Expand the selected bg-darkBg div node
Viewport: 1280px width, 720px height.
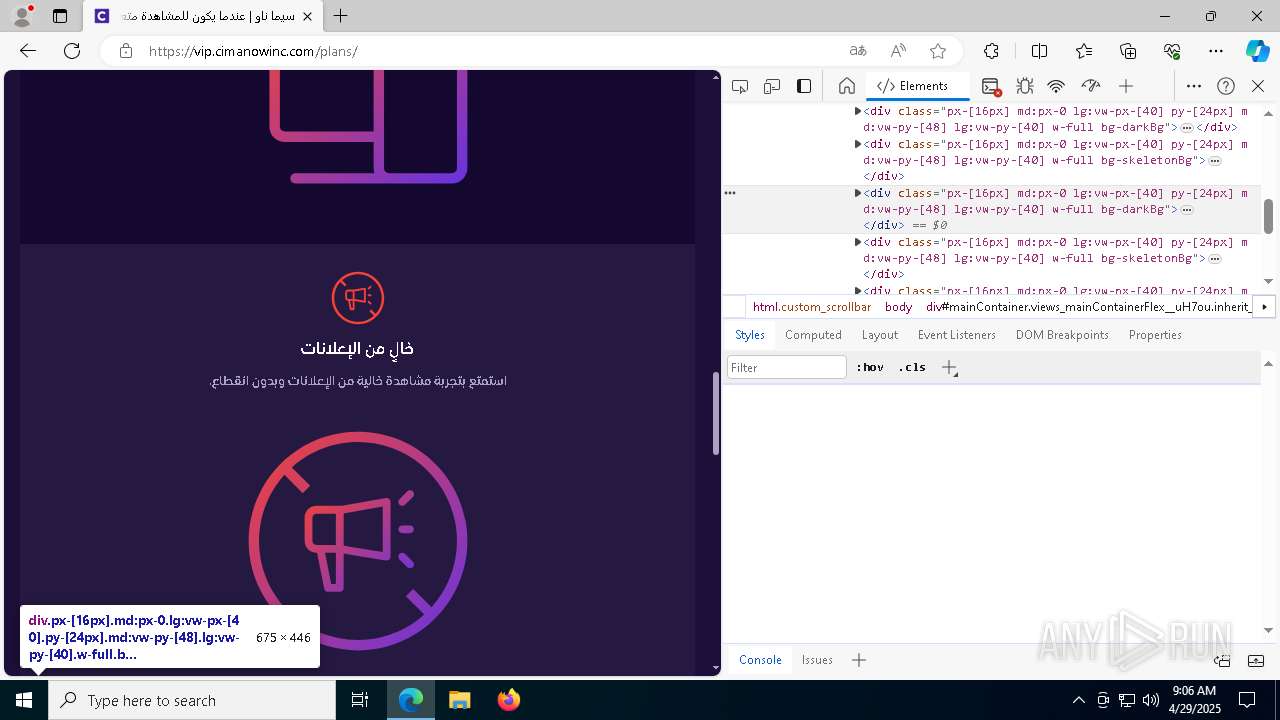coord(858,193)
